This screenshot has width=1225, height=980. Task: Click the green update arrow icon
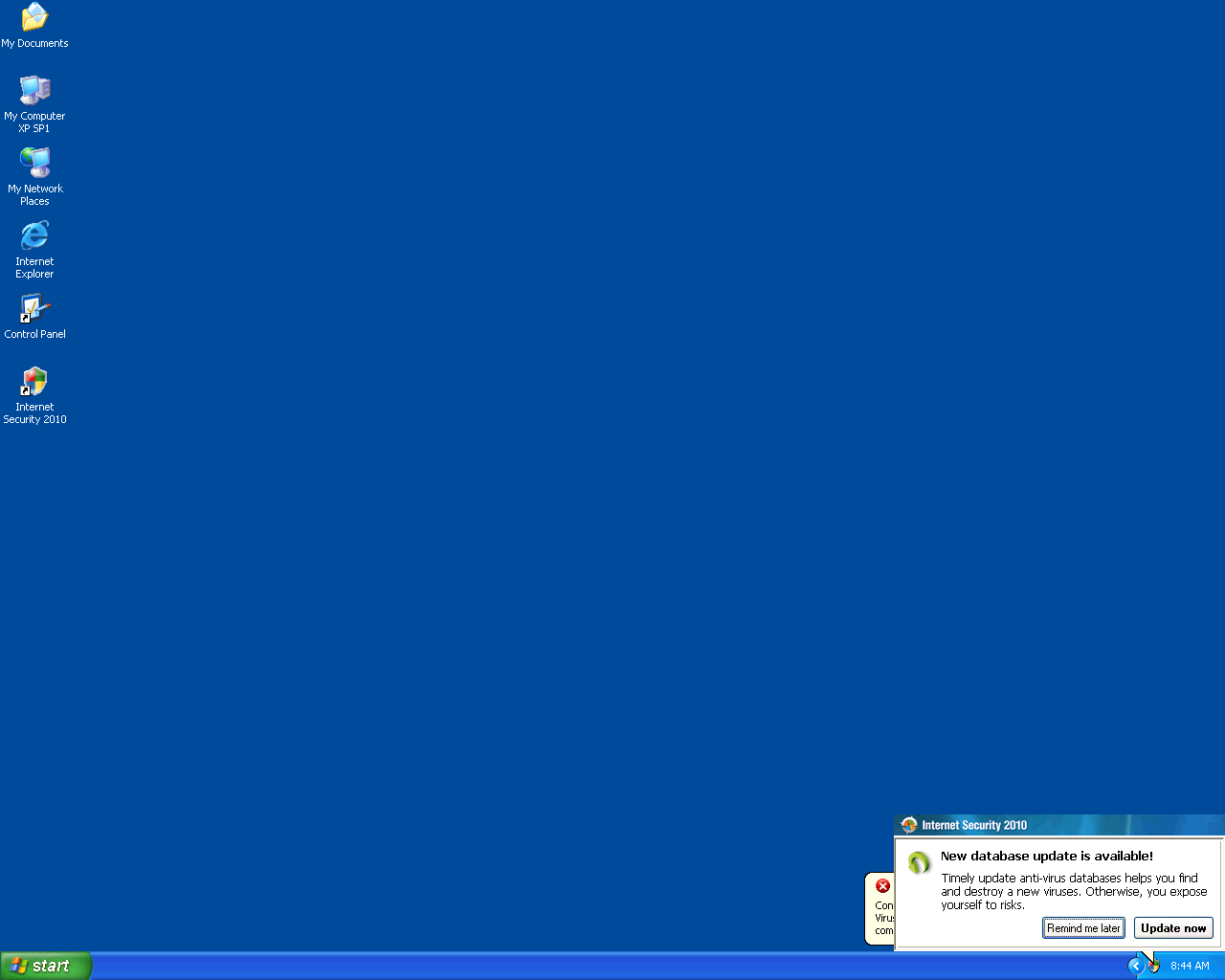[919, 863]
